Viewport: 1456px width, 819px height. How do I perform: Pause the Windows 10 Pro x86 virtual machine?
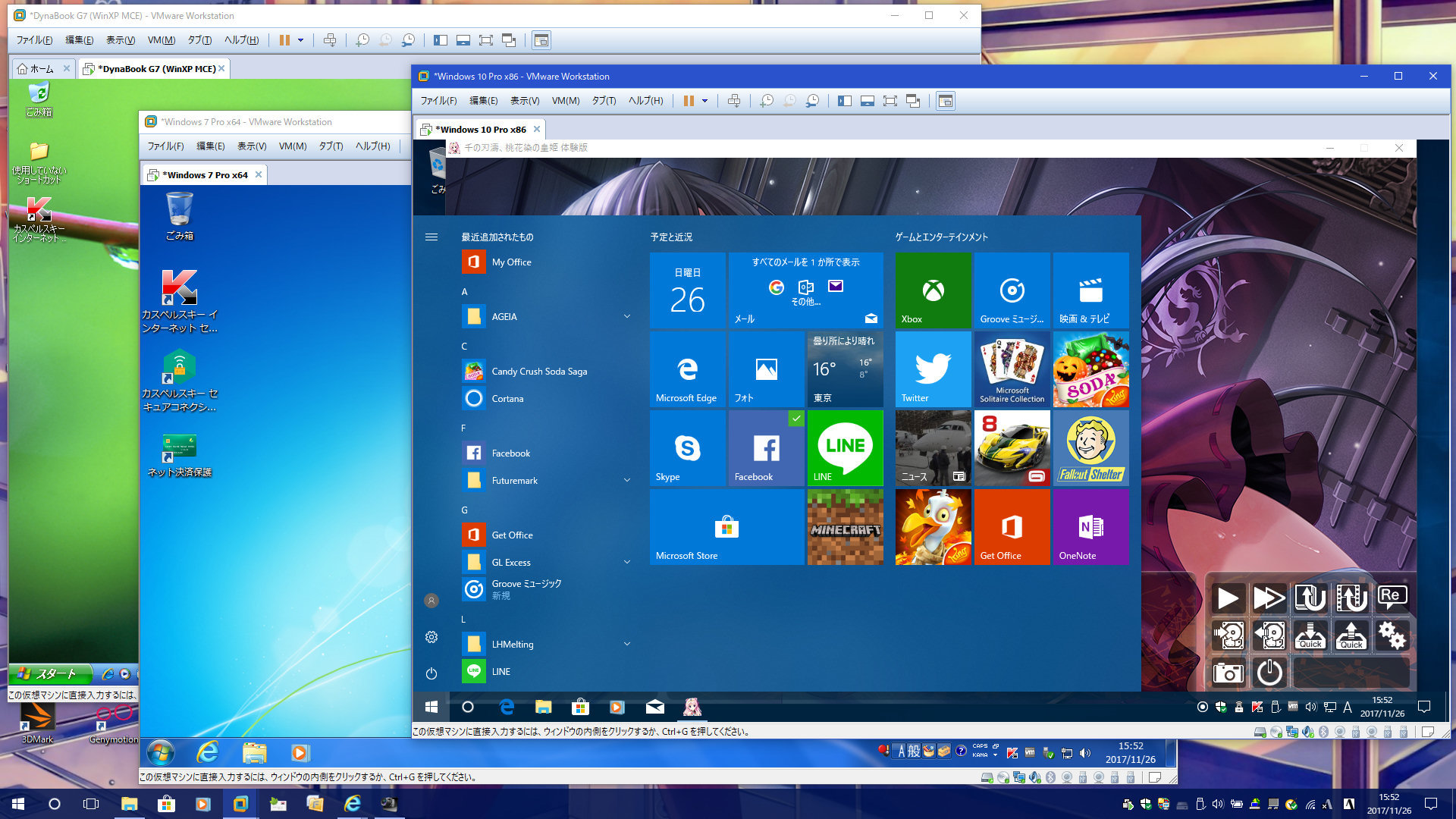coord(689,101)
